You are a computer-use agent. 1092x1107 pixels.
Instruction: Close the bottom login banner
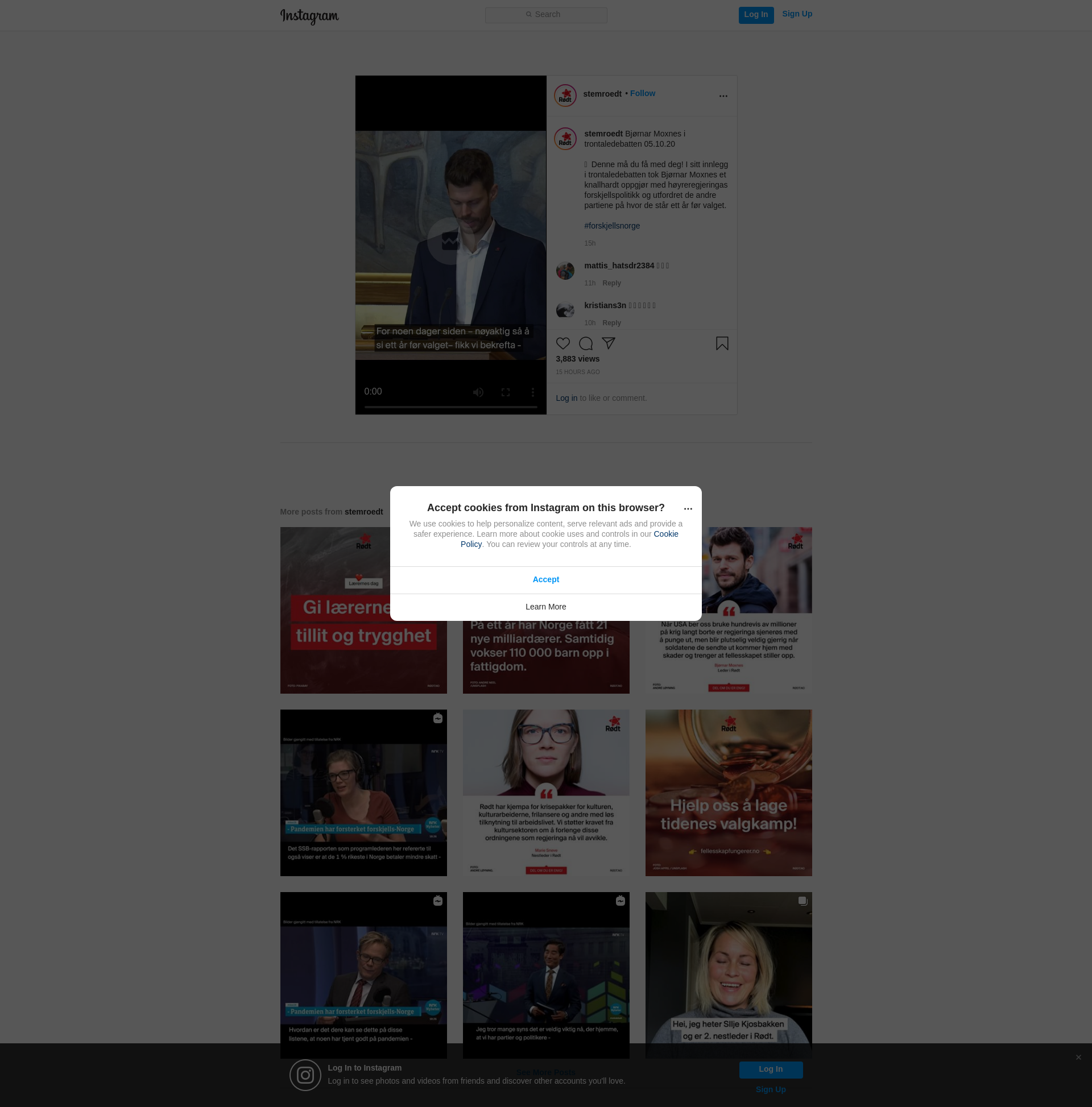pos(1078,1057)
